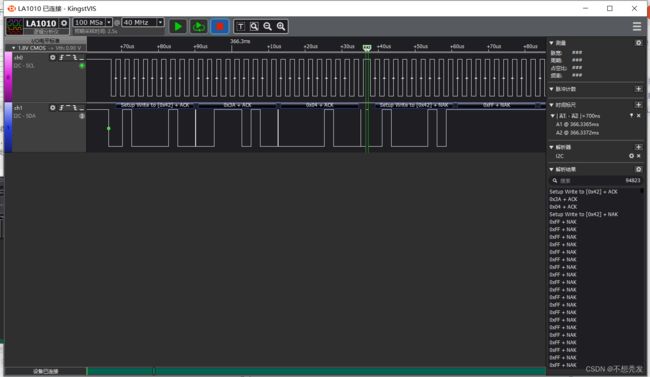Screen dimensions: 650x377
Task: Collapse the time ruler panel
Action: 551,105
